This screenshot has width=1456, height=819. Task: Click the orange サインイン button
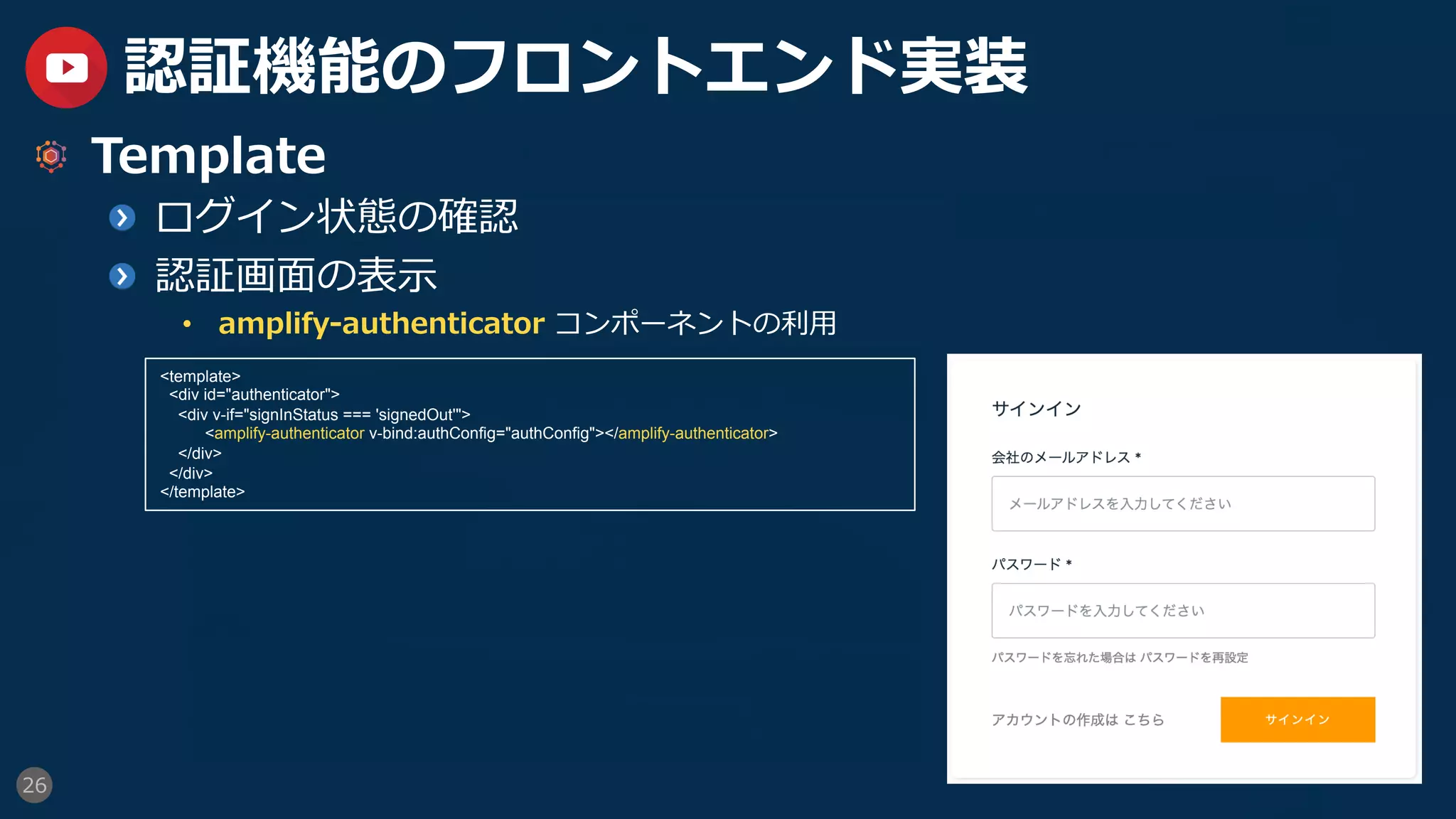coord(1297,719)
